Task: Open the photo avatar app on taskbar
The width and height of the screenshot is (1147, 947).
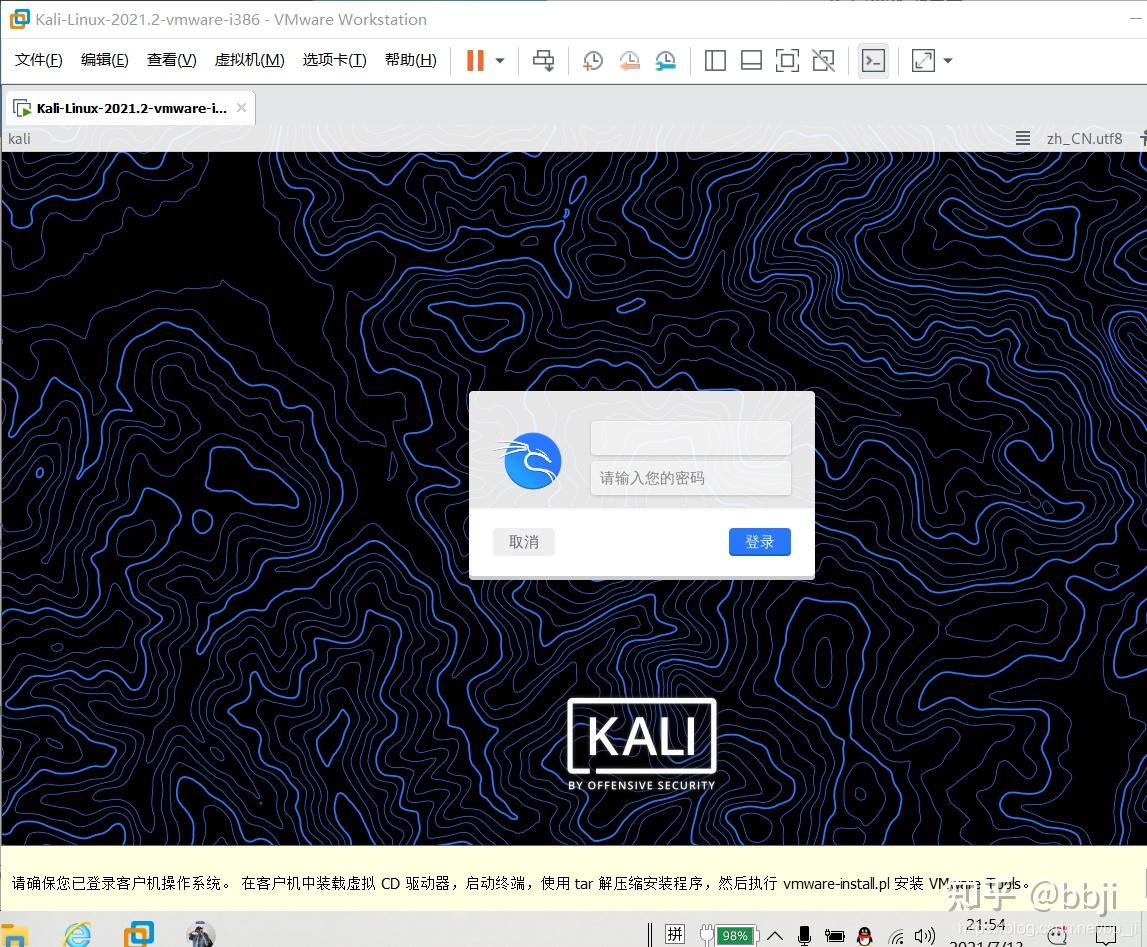Action: click(200, 935)
